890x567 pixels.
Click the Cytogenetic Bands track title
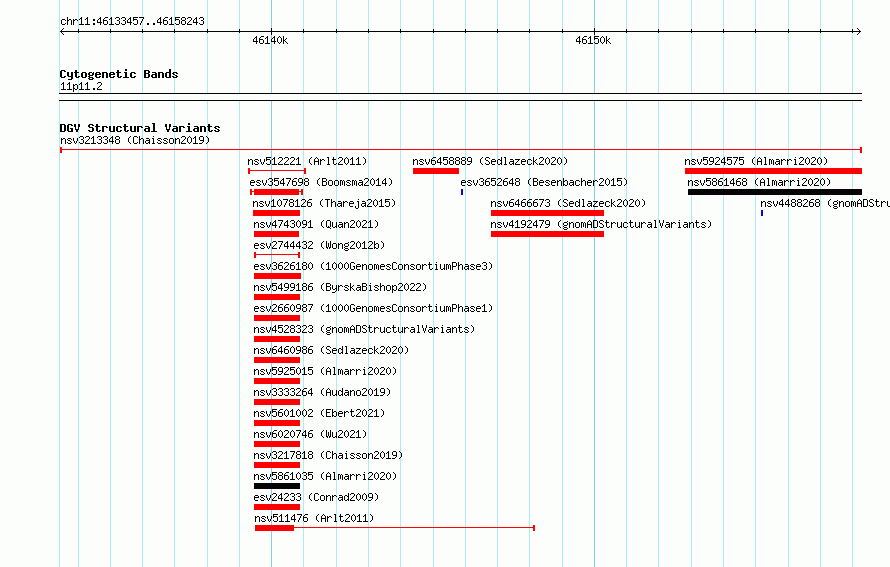pyautogui.click(x=119, y=74)
